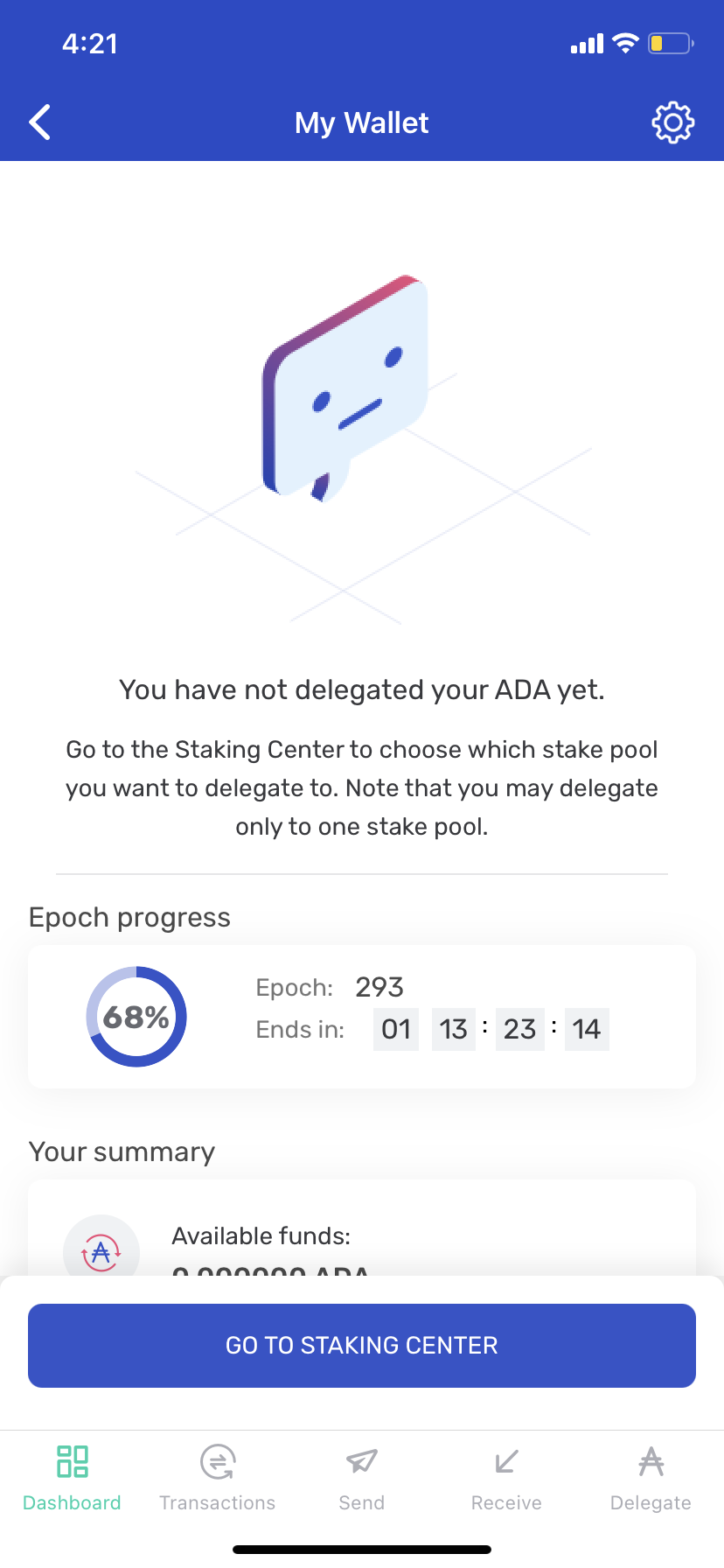Tap the Transactions swap icon
Viewport: 724px width, 1568px height.
click(217, 1461)
